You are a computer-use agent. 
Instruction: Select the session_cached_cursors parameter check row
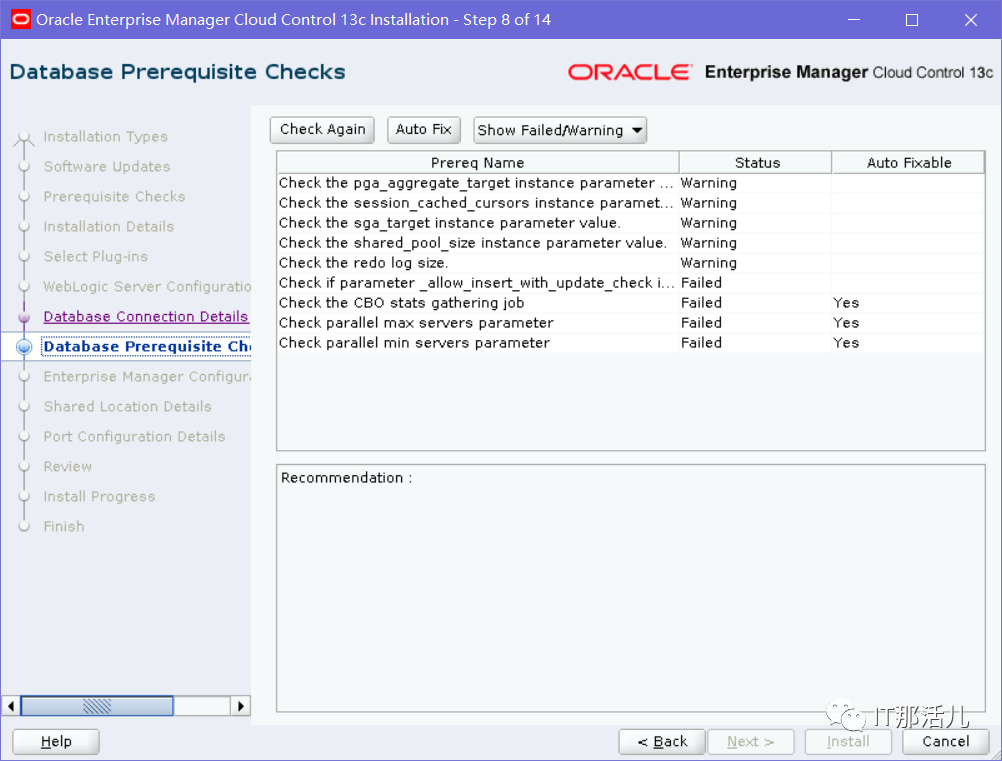630,203
